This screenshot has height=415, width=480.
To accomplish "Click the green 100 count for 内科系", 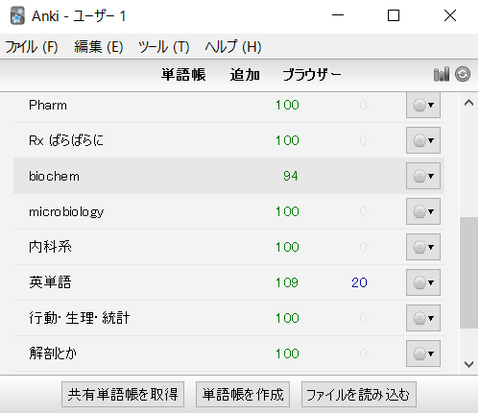I will coord(287,247).
